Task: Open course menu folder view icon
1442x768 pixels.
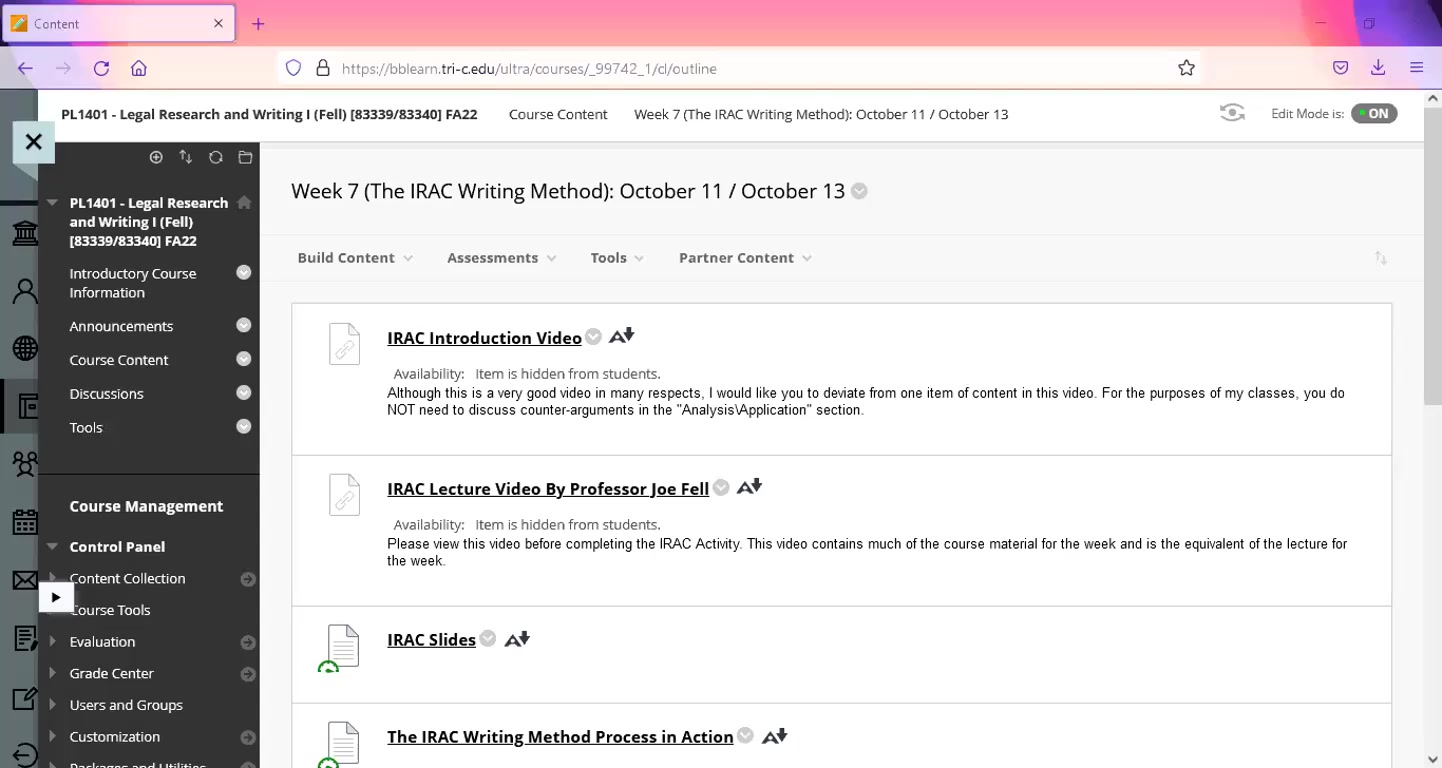Action: point(245,157)
